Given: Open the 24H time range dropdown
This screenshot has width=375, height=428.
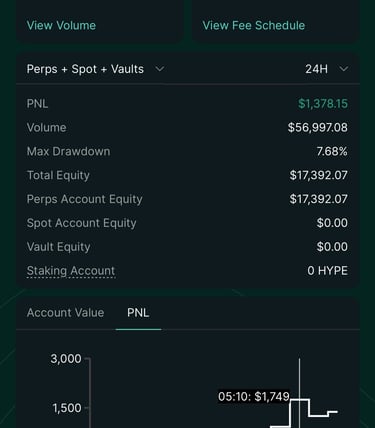Looking at the screenshot, I should [x=327, y=69].
